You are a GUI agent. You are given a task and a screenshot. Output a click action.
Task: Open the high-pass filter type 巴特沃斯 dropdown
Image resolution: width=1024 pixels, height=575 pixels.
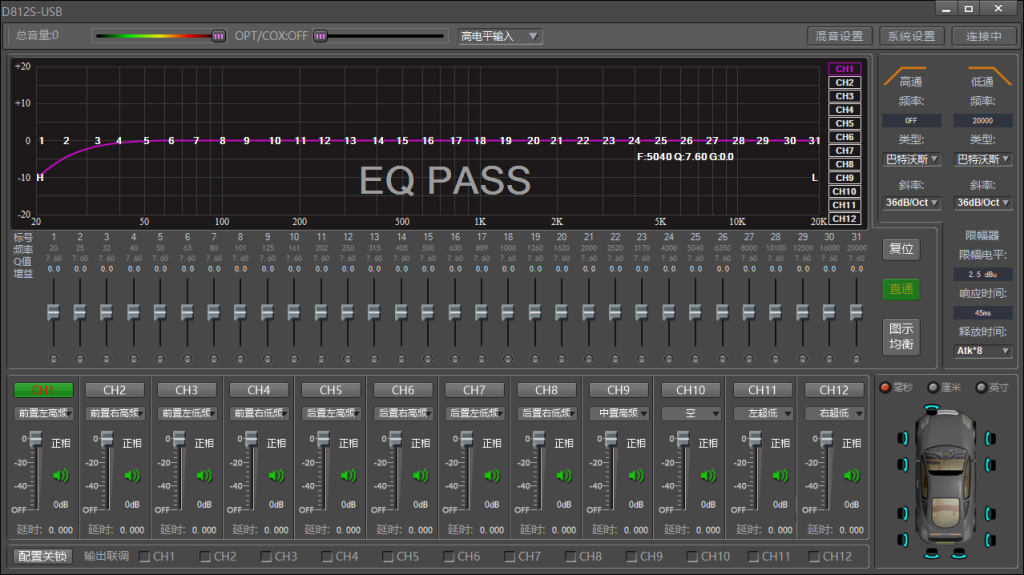click(912, 159)
